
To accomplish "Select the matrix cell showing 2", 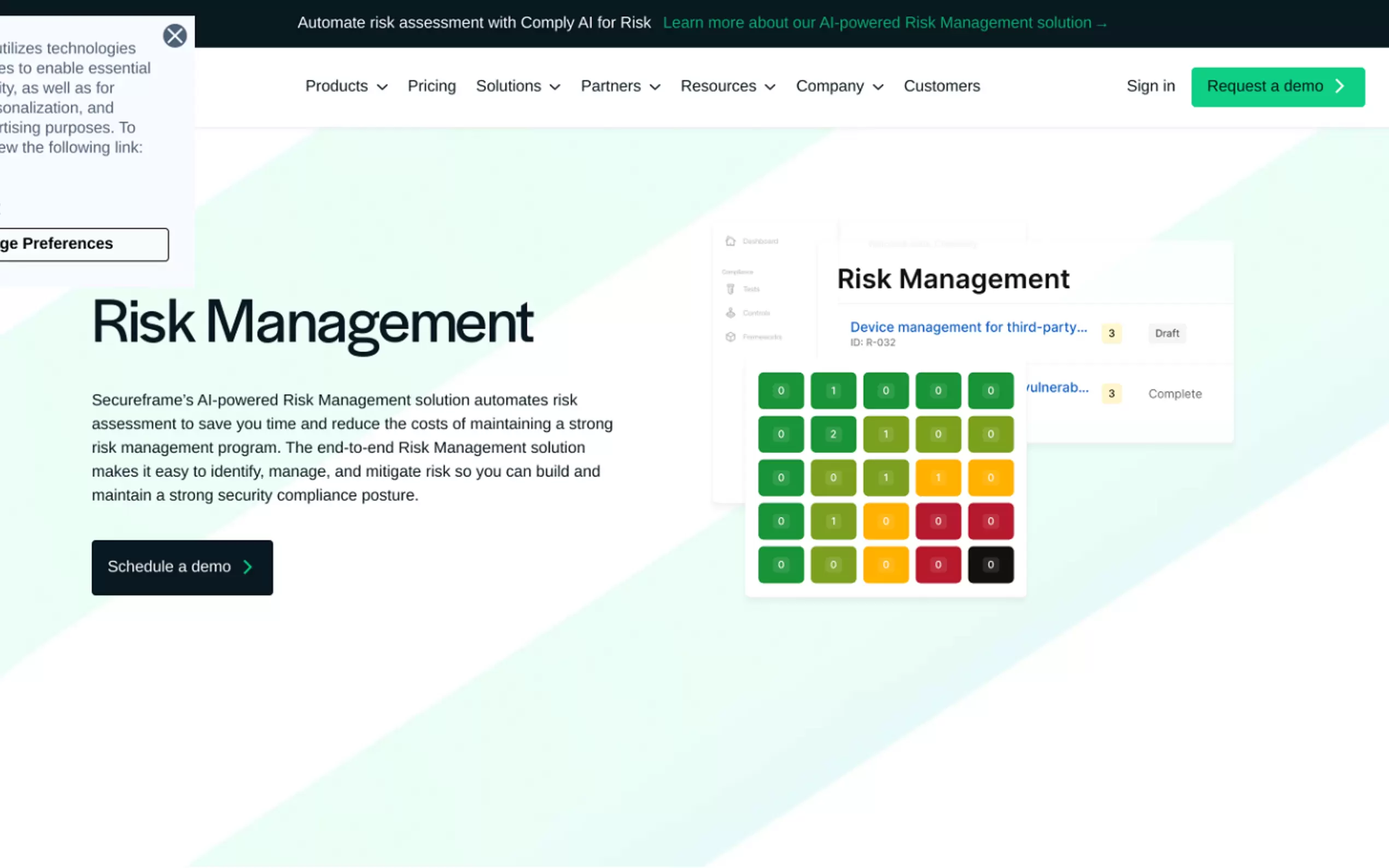I will [833, 435].
